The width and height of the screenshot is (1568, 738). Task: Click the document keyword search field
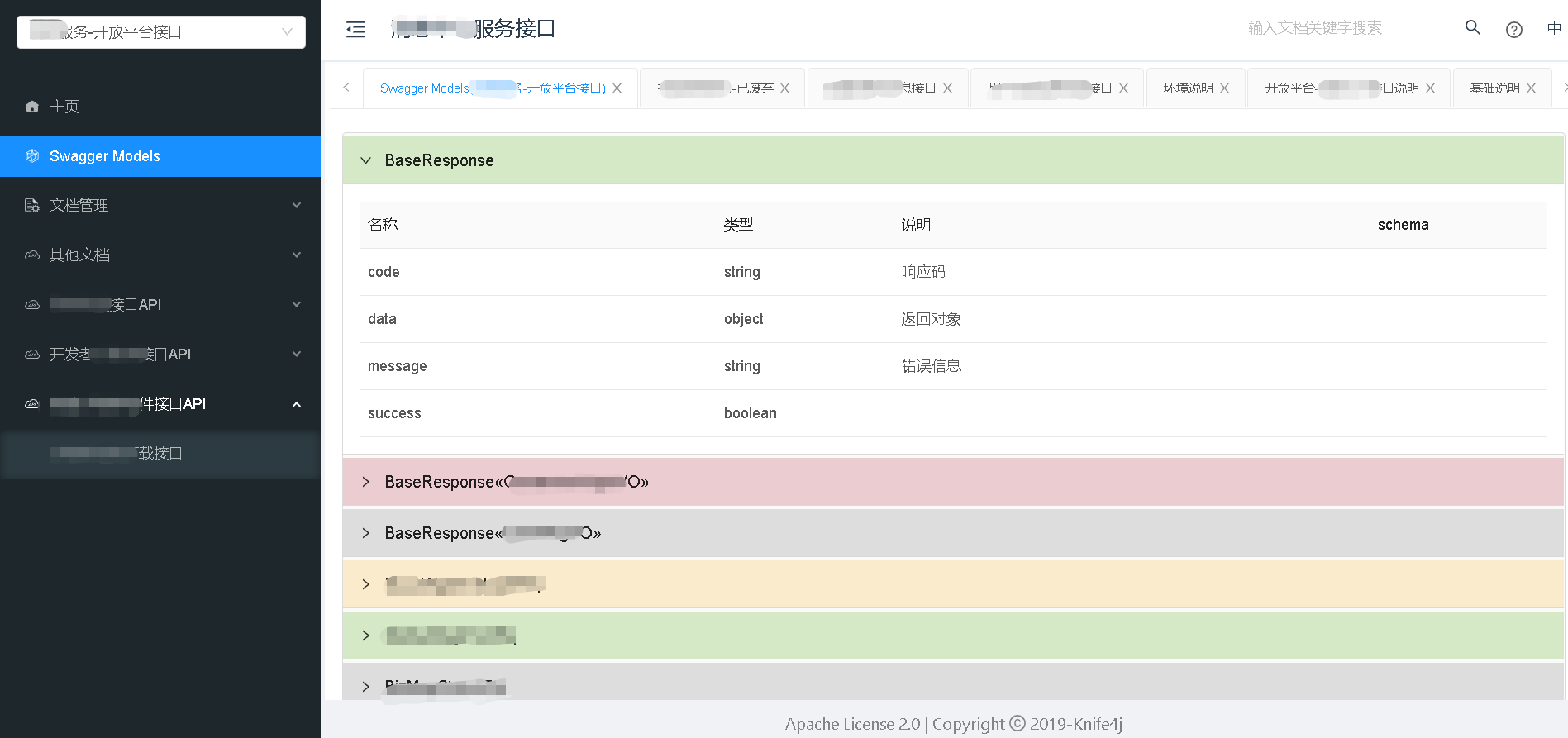pos(1355,28)
